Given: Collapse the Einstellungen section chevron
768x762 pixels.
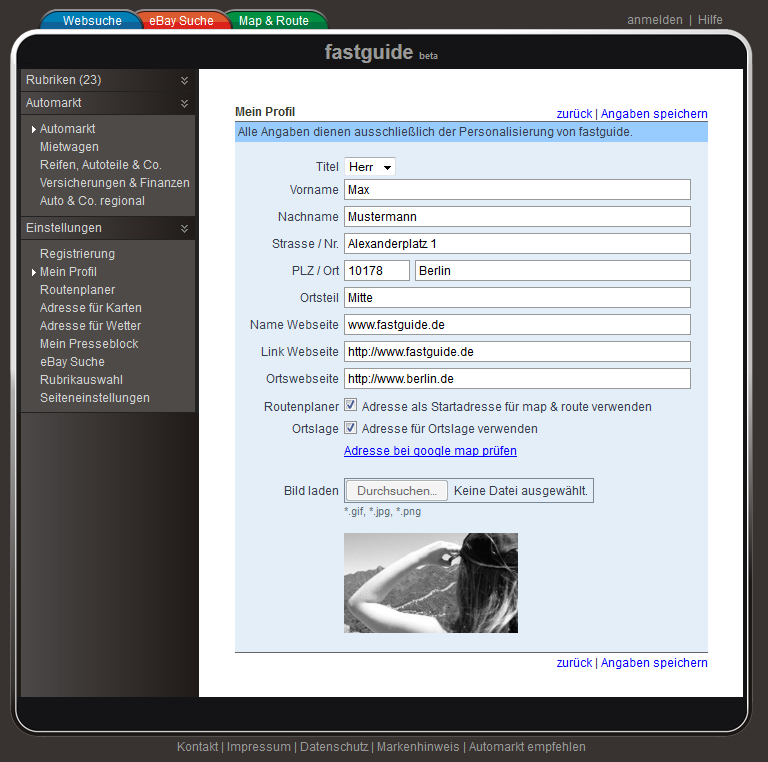Looking at the screenshot, I should point(184,228).
